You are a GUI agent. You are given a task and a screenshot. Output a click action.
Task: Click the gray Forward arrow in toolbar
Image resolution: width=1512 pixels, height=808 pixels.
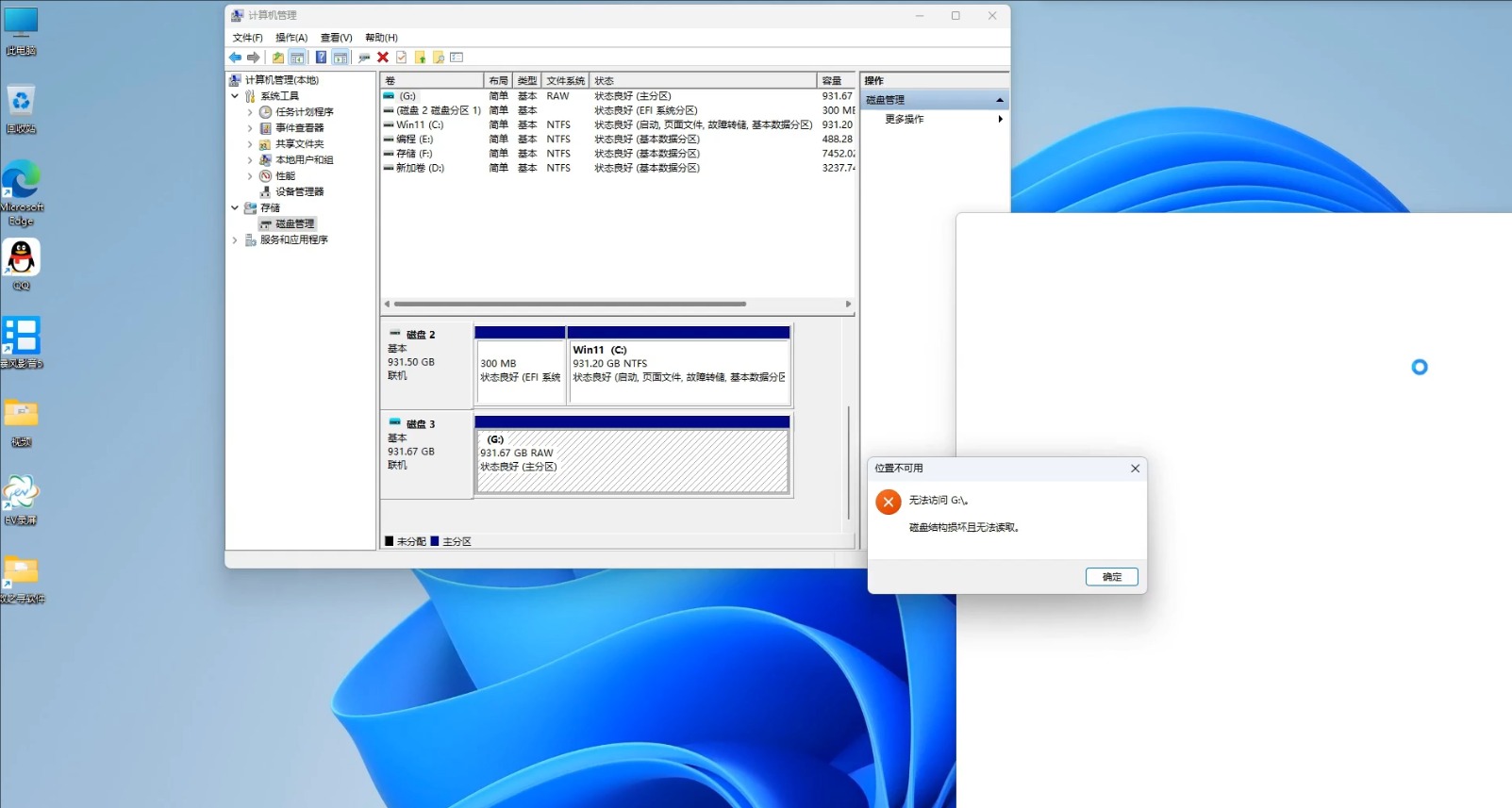[253, 58]
